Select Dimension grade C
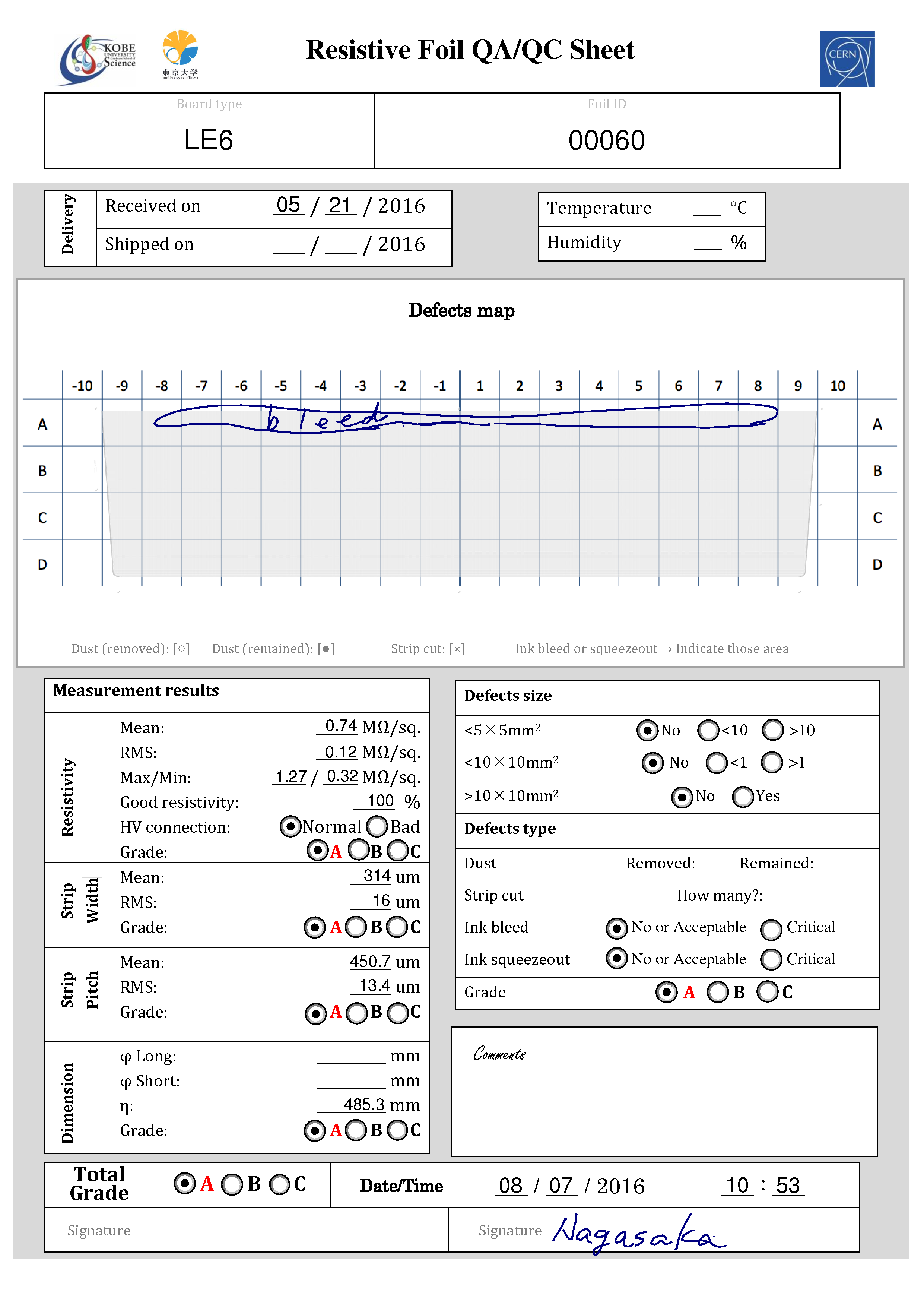Image resolution: width=924 pixels, height=1307 pixels. (397, 1130)
